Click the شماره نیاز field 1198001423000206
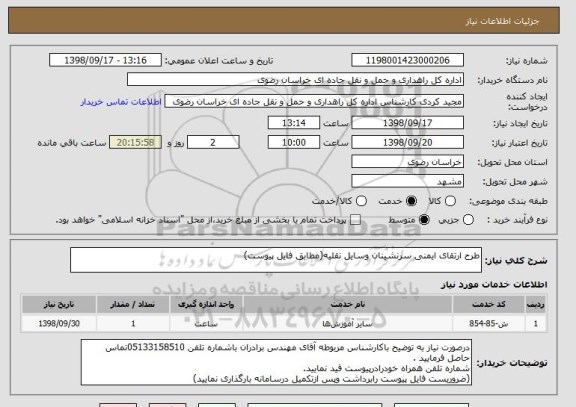 407,60
